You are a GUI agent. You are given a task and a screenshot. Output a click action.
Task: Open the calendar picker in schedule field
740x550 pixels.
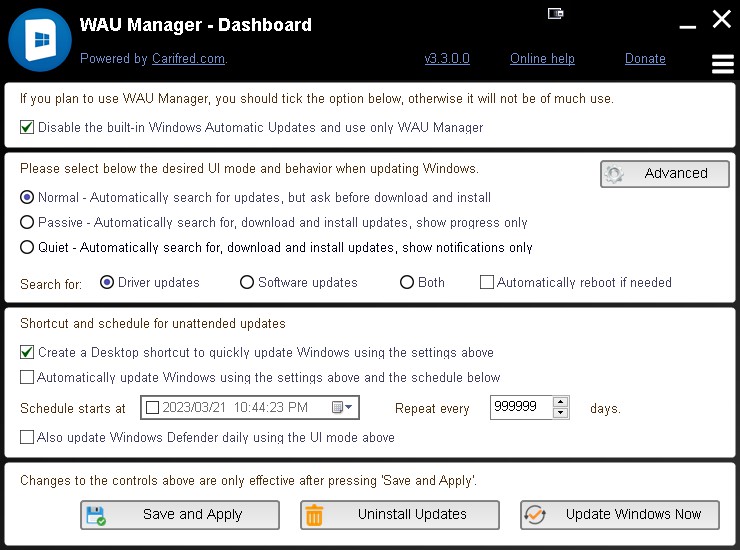(342, 407)
